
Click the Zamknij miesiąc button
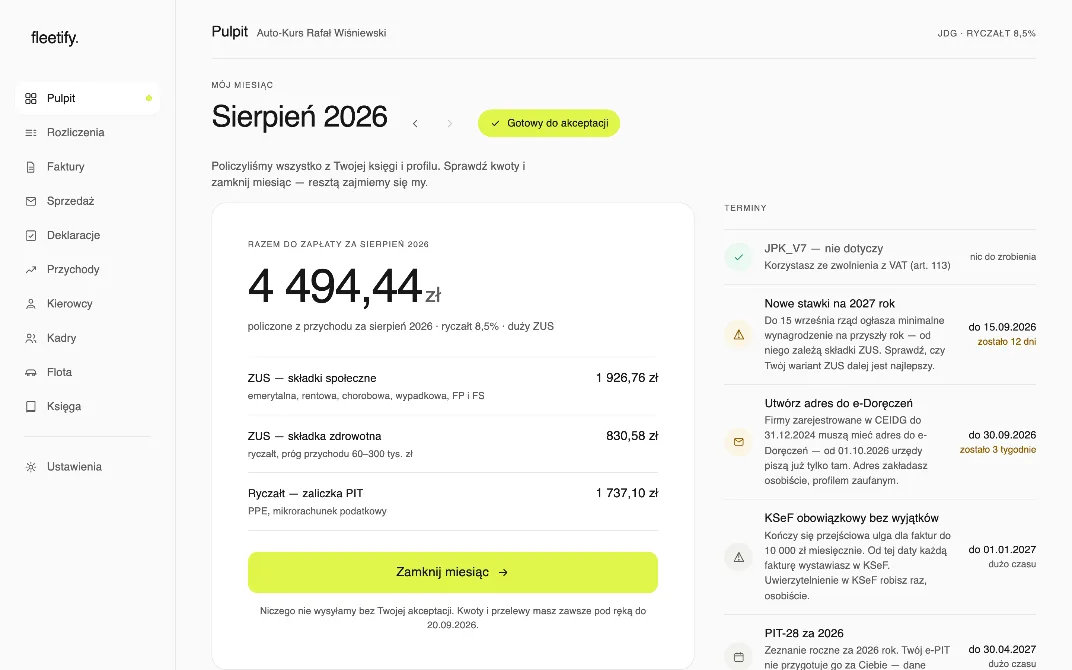coord(453,572)
